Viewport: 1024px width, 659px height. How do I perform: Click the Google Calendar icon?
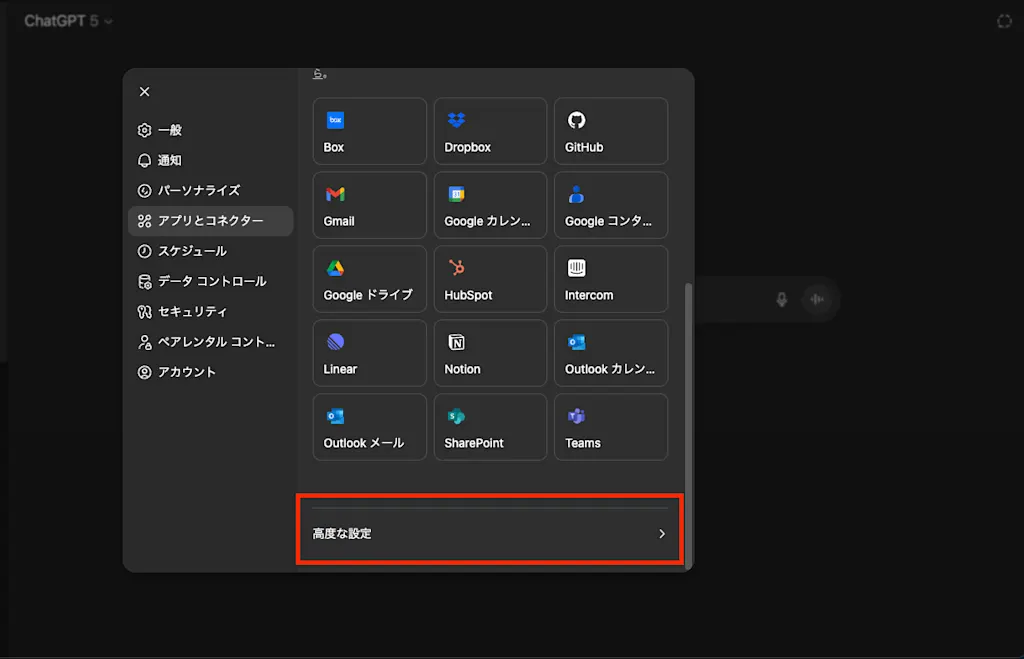pyautogui.click(x=456, y=194)
